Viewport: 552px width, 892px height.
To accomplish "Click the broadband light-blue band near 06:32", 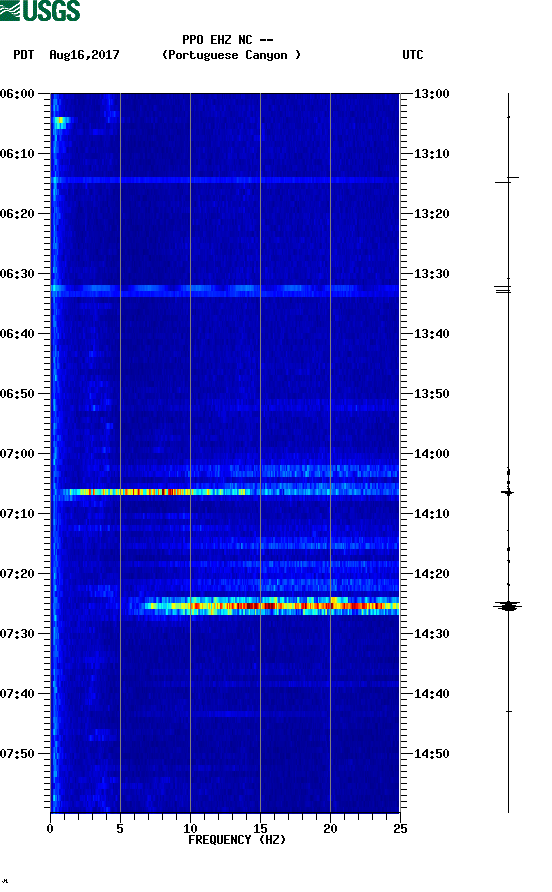I will click(x=225, y=290).
